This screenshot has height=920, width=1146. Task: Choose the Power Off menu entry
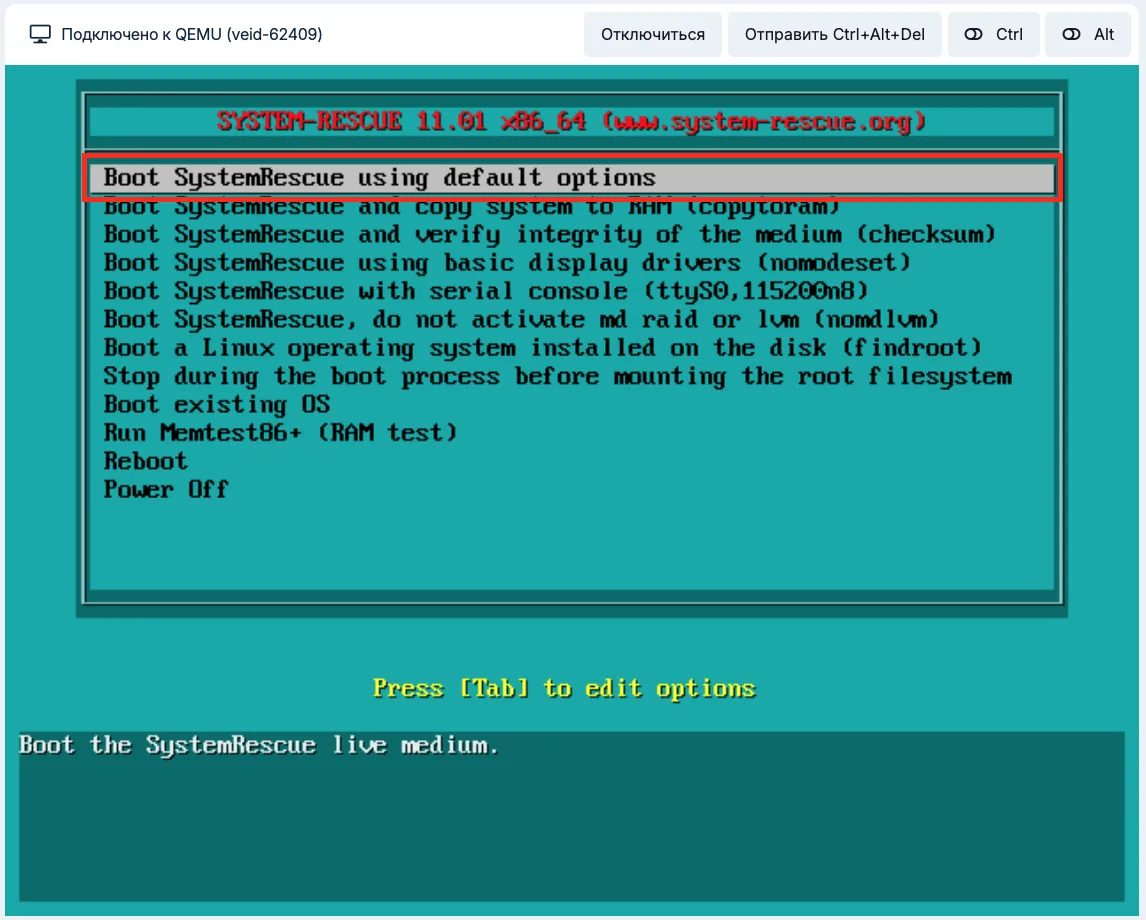(166, 490)
